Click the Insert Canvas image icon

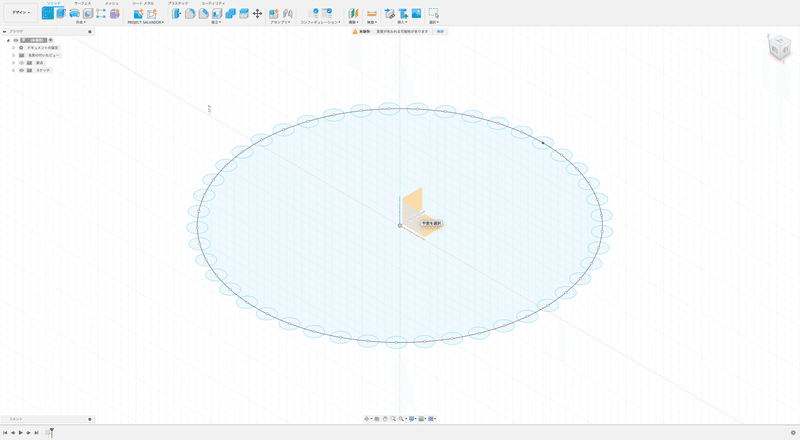click(416, 13)
